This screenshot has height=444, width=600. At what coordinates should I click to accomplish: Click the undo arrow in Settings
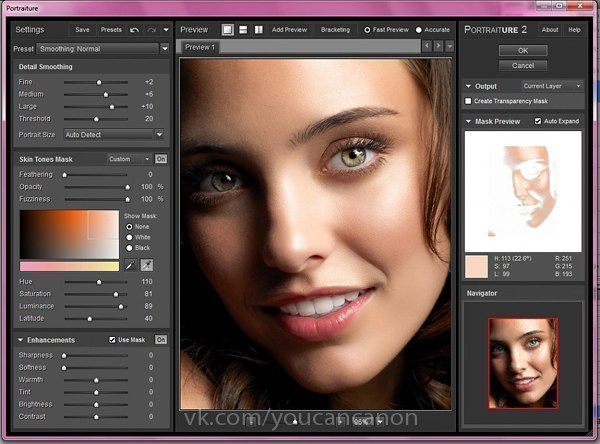pyautogui.click(x=135, y=30)
